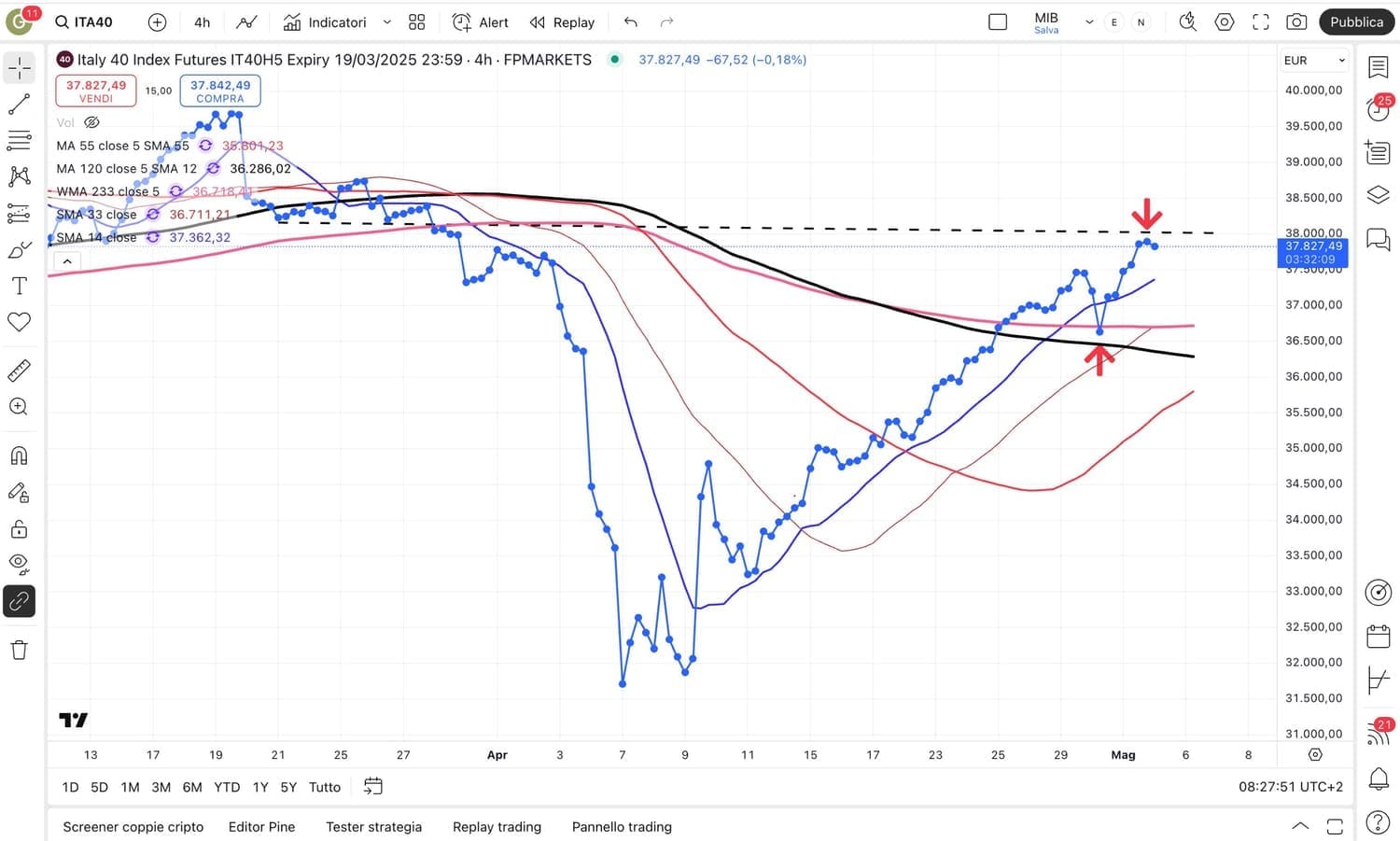Enter fullscreen mode
This screenshot has width=1400, height=841.
(x=1260, y=22)
